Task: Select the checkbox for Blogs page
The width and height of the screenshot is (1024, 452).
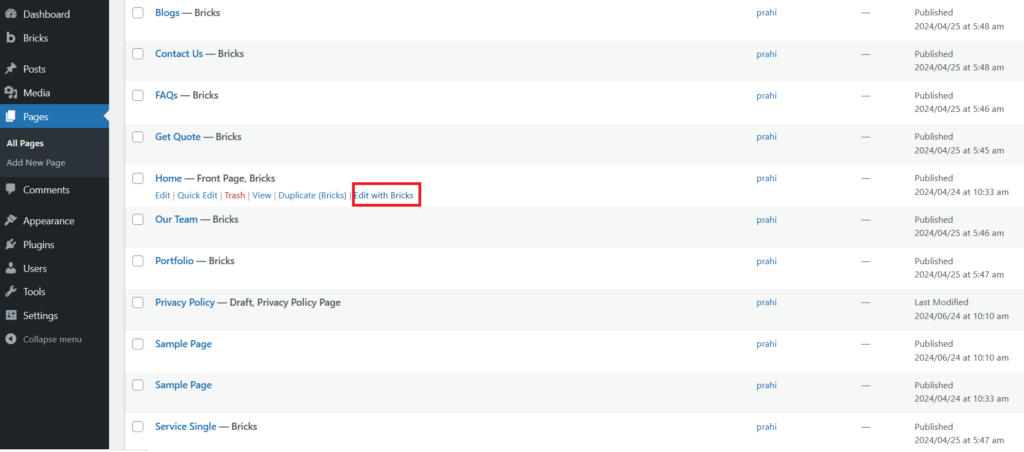Action: 138,12
